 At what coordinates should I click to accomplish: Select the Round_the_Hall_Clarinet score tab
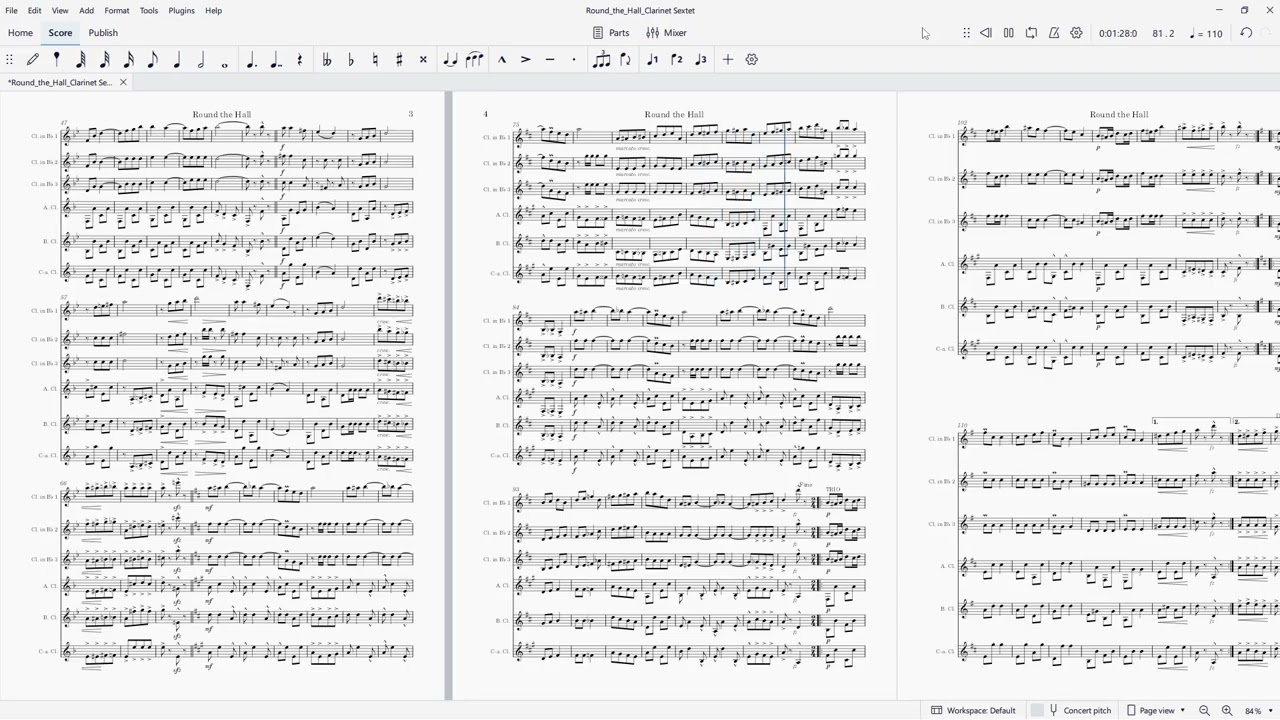(60, 82)
